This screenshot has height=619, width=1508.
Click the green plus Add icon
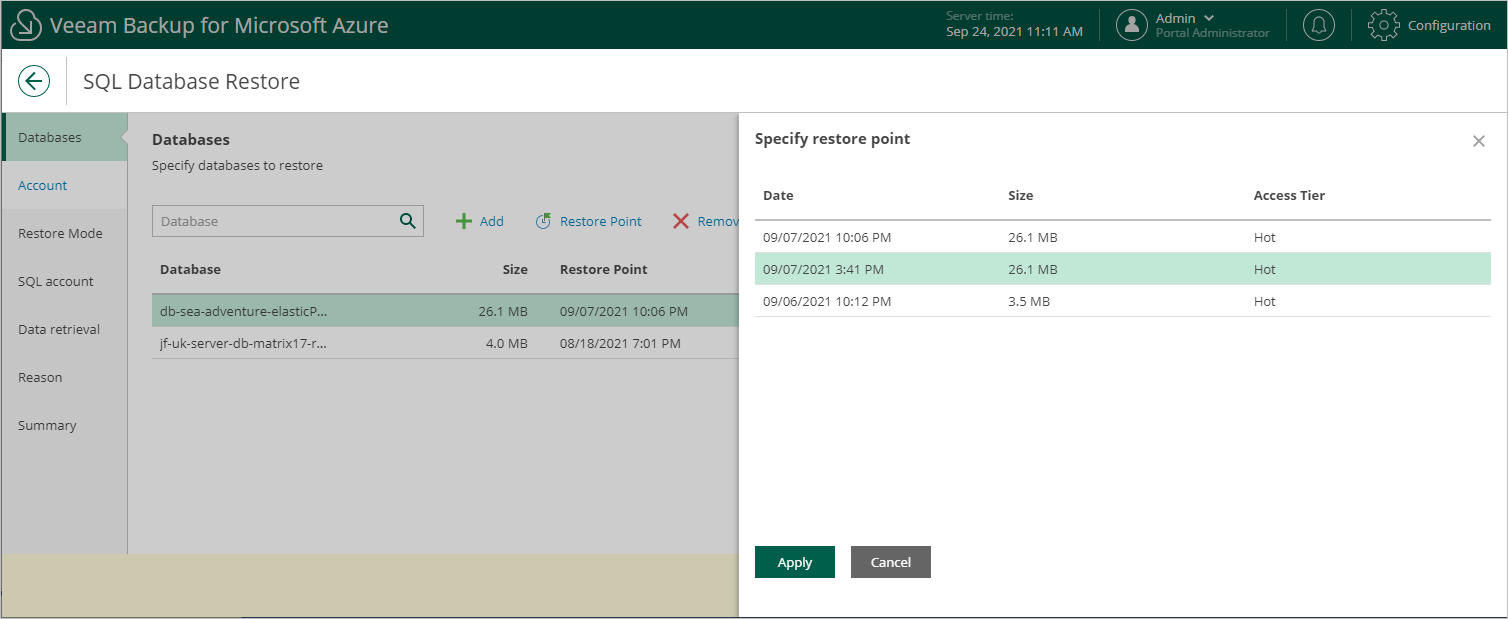pos(464,221)
